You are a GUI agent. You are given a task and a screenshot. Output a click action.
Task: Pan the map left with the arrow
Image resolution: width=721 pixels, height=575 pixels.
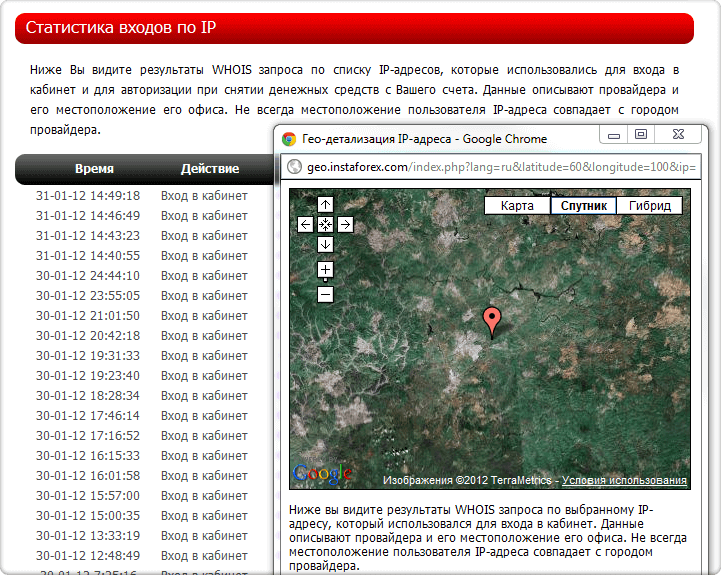point(305,224)
